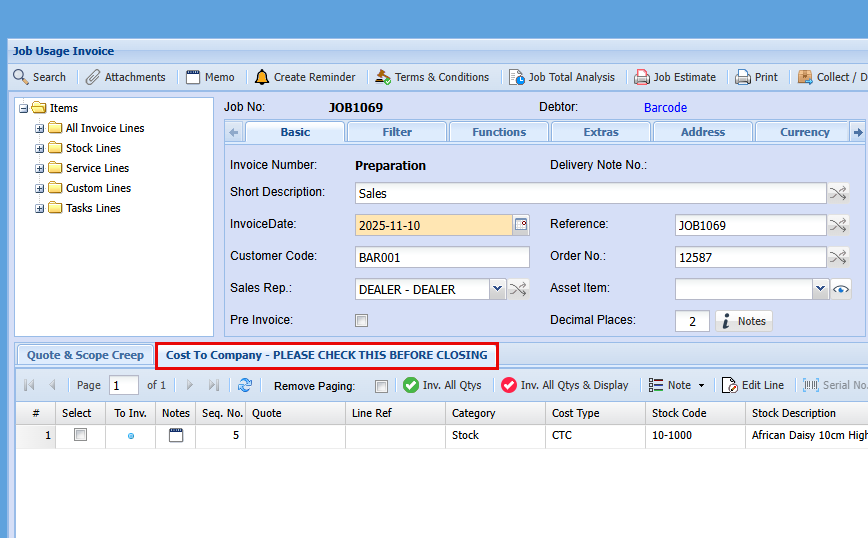Enable the Remove Paging checkbox
Viewport: 868px width, 538px height.
click(381, 386)
